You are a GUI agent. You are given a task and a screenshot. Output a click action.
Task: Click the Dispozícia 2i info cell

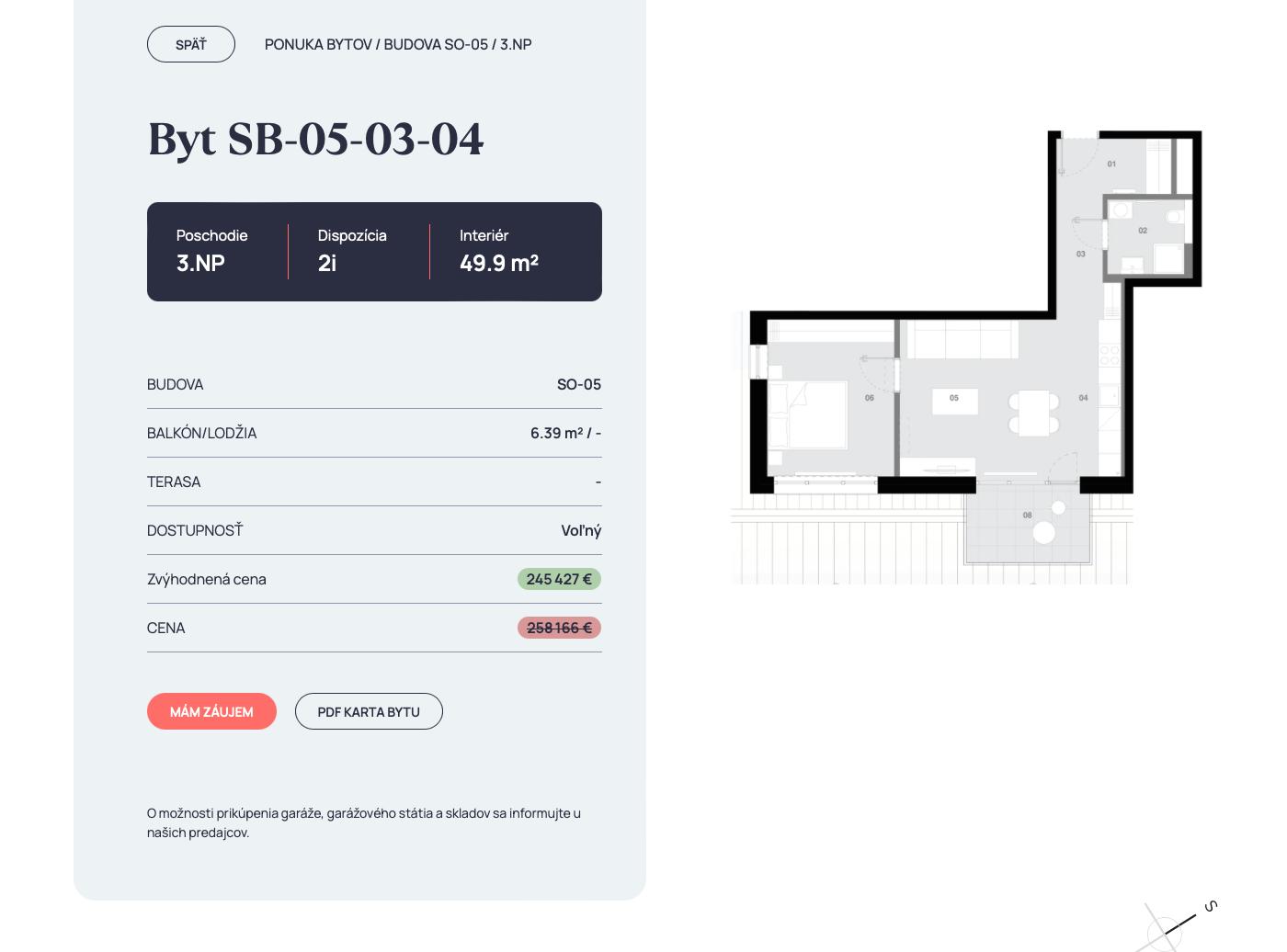352,252
